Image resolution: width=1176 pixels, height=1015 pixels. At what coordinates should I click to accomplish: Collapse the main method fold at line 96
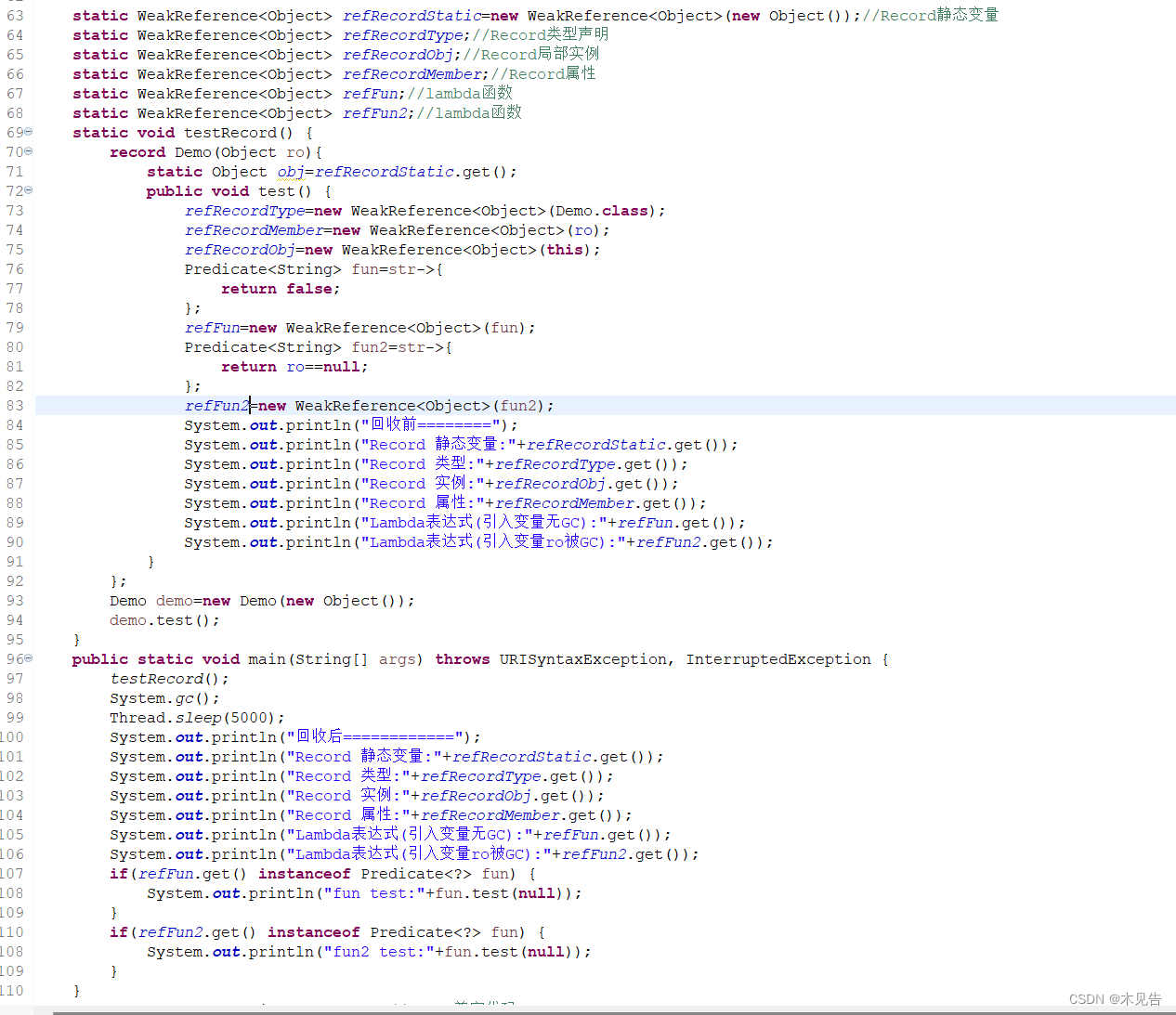coord(27,658)
